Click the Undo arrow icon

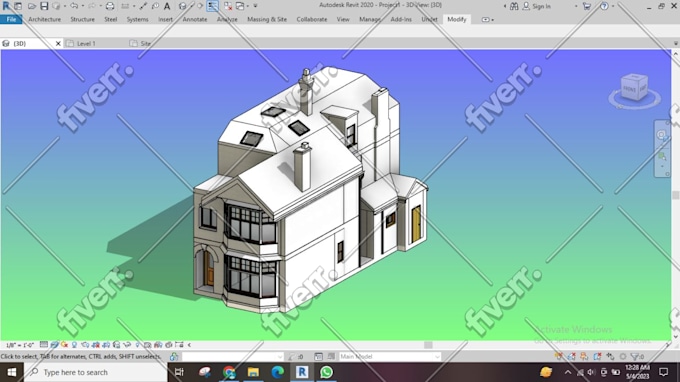(x=74, y=6)
